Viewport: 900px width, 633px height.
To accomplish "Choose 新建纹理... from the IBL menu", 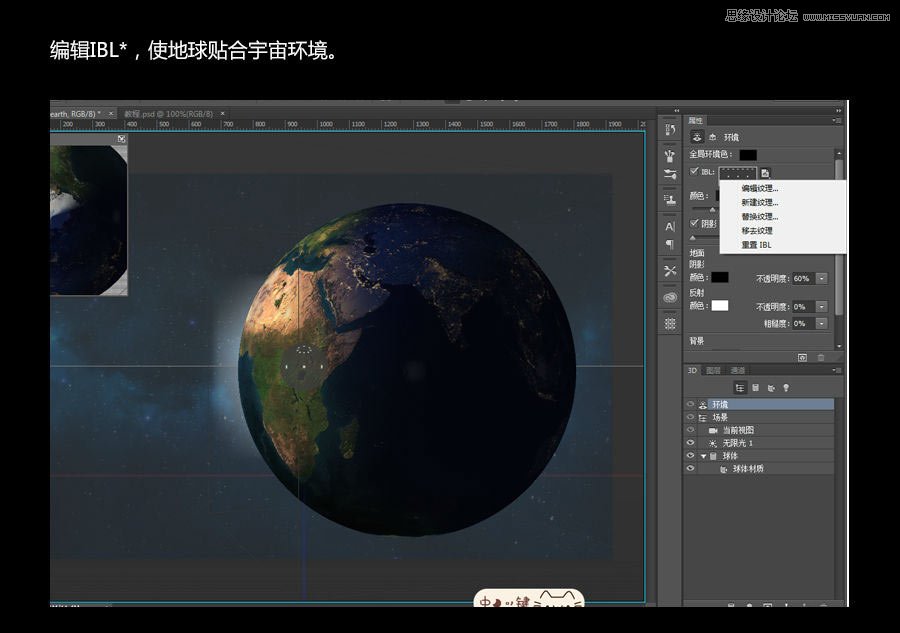I will pos(760,203).
